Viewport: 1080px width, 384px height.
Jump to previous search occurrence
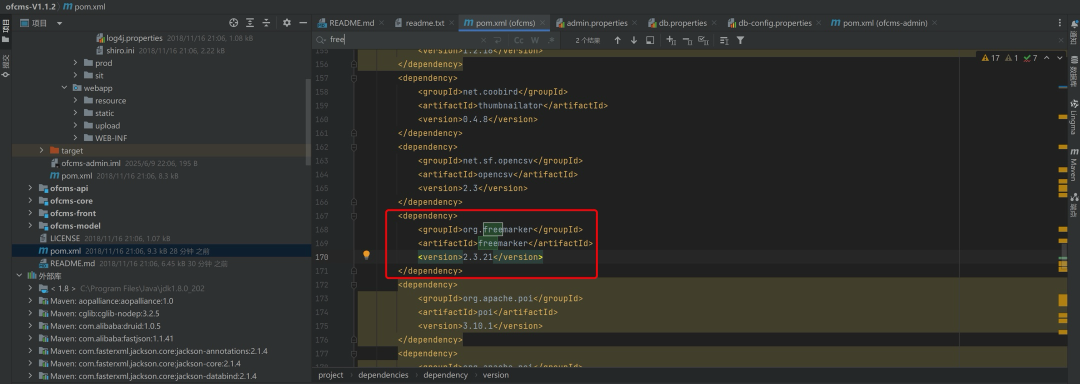[617, 40]
